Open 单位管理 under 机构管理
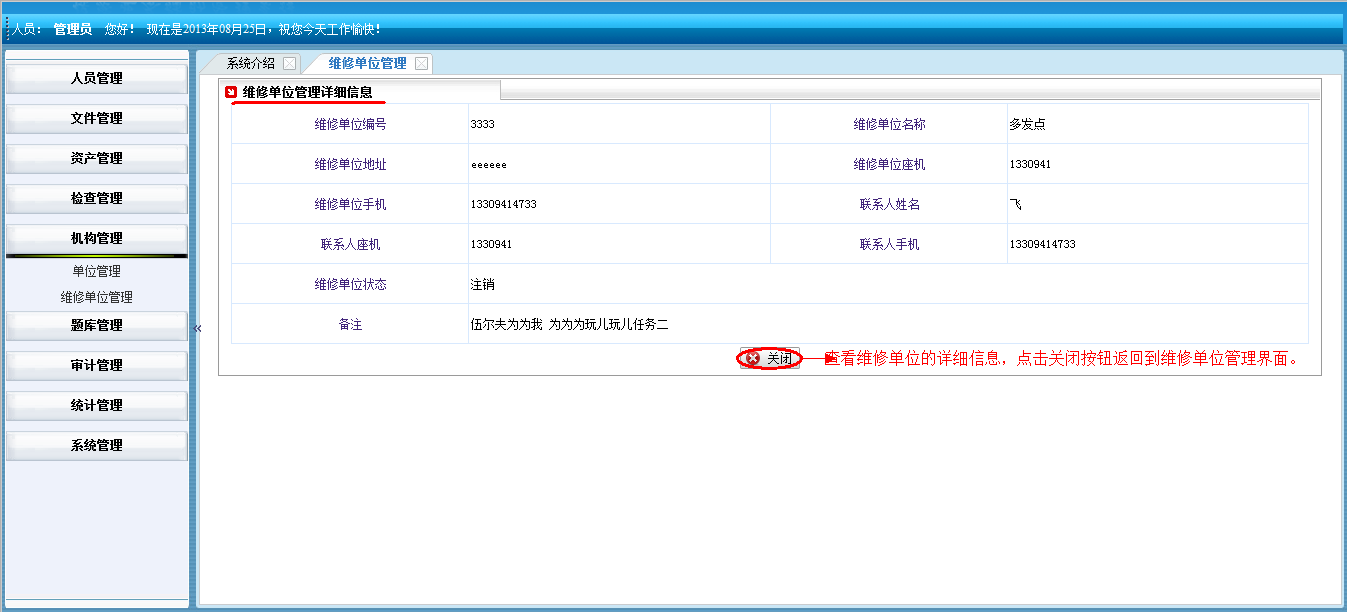The image size is (1347, 612). pos(96,271)
